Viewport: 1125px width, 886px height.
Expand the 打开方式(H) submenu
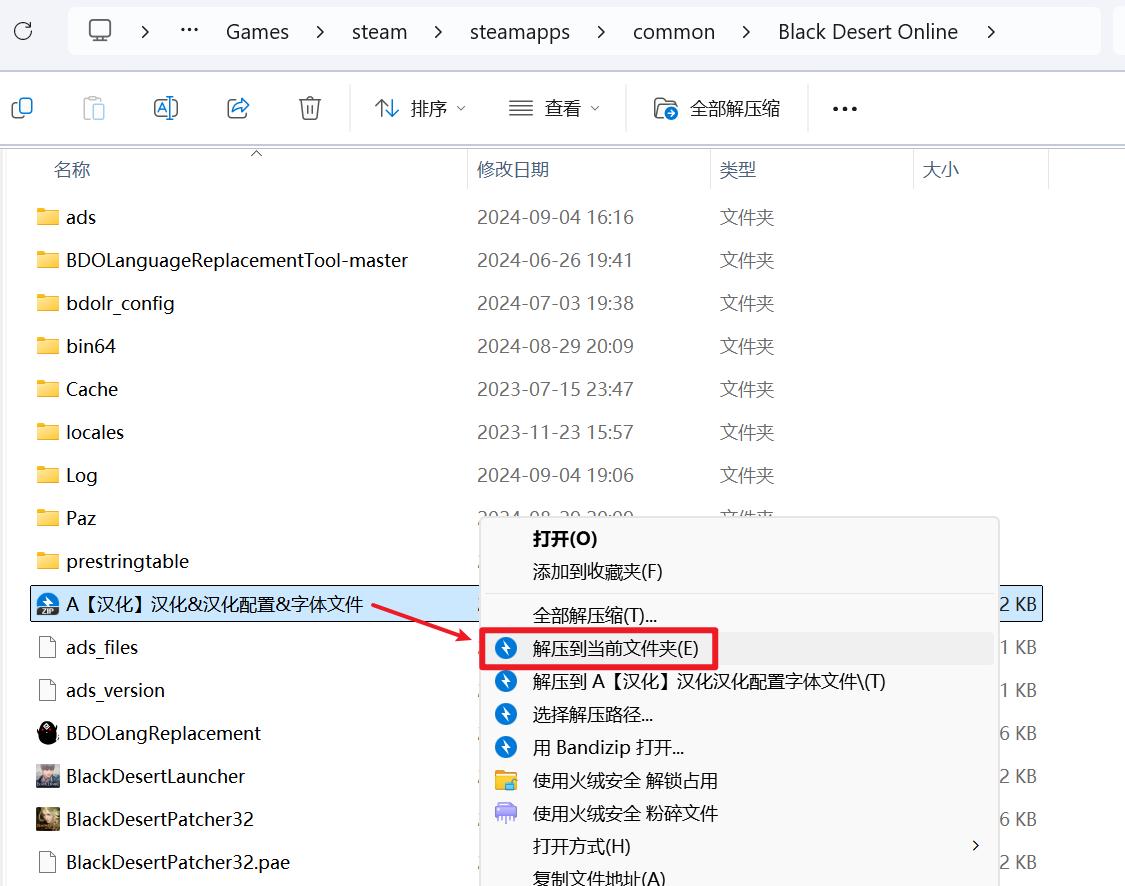(x=739, y=847)
